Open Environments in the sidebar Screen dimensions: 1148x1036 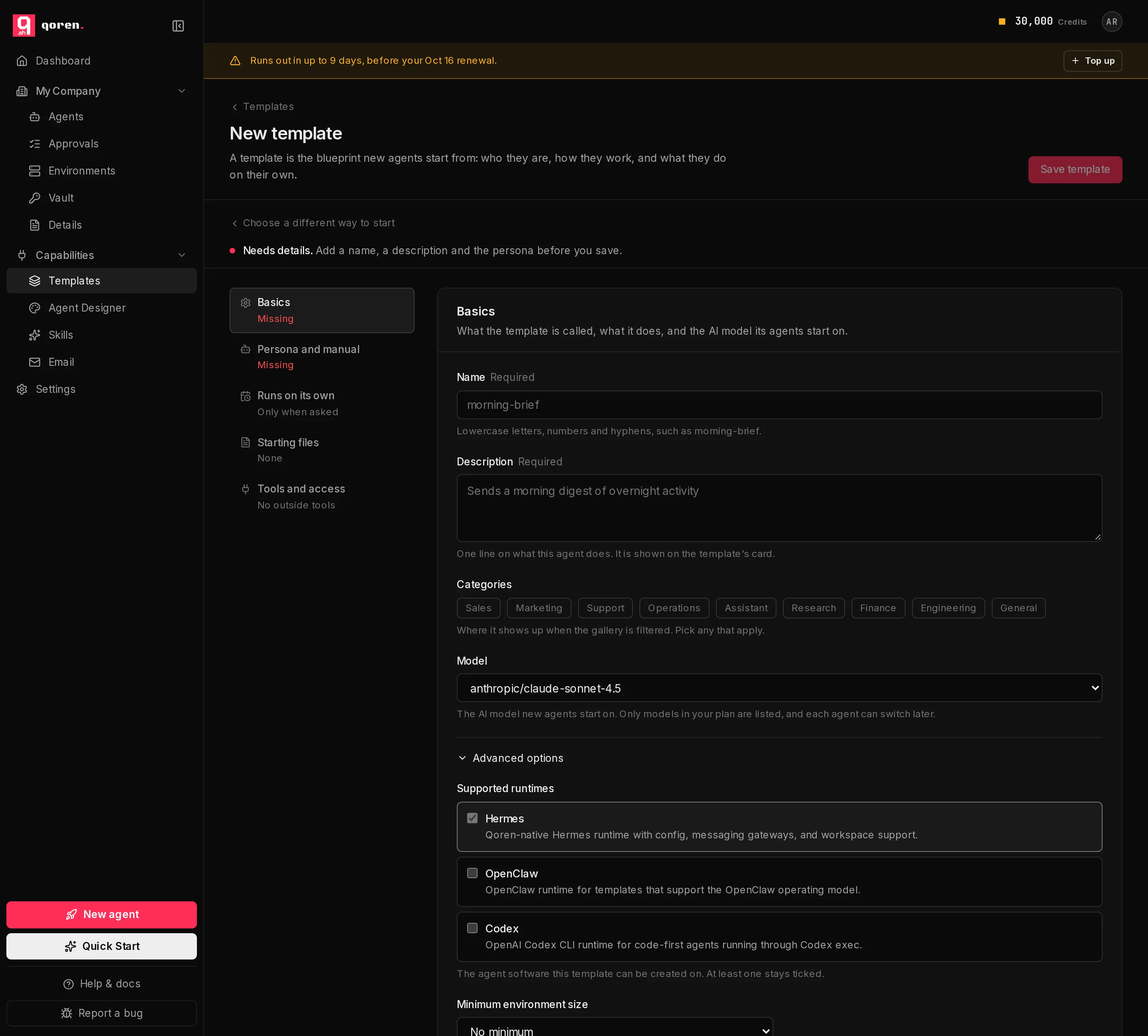[101, 171]
